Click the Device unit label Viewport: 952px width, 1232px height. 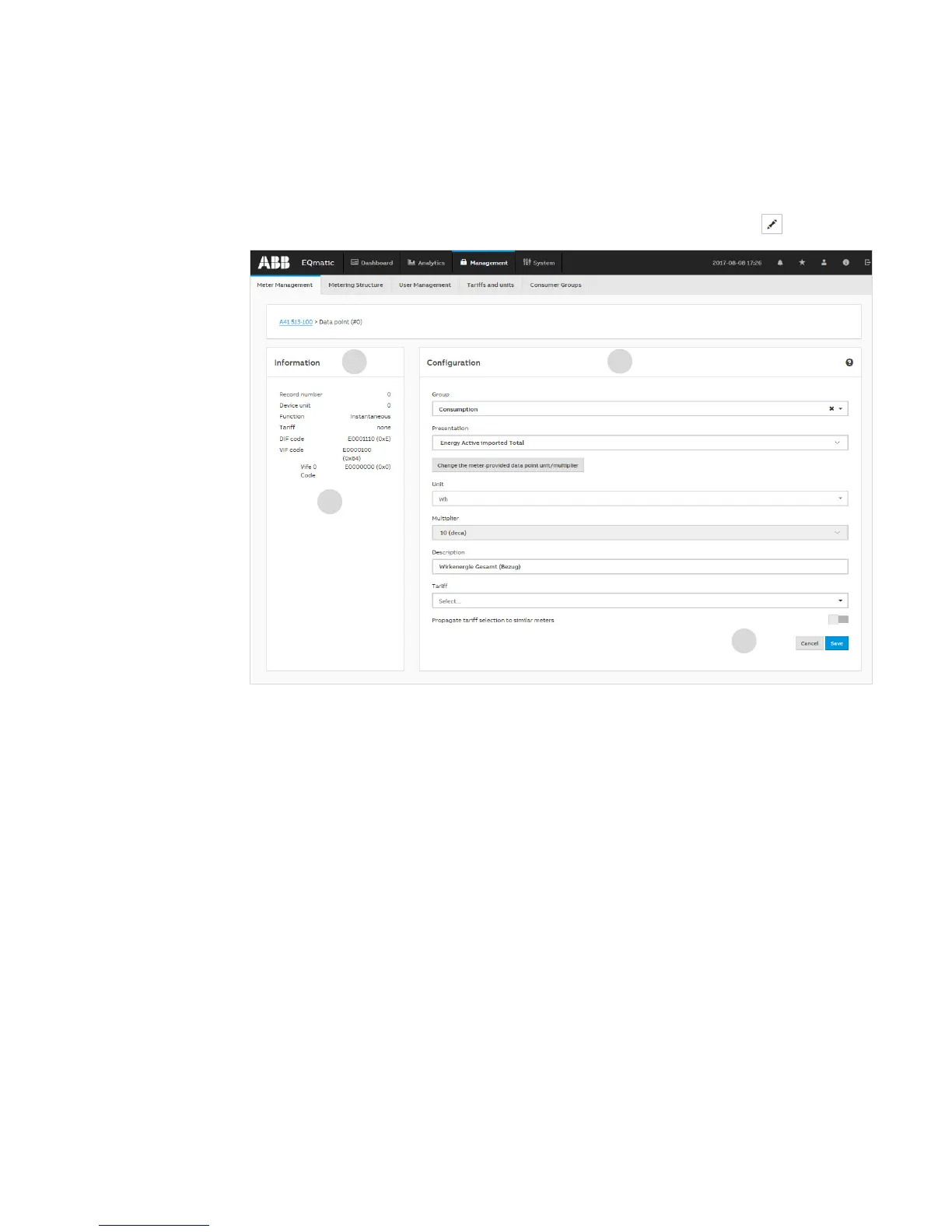295,405
